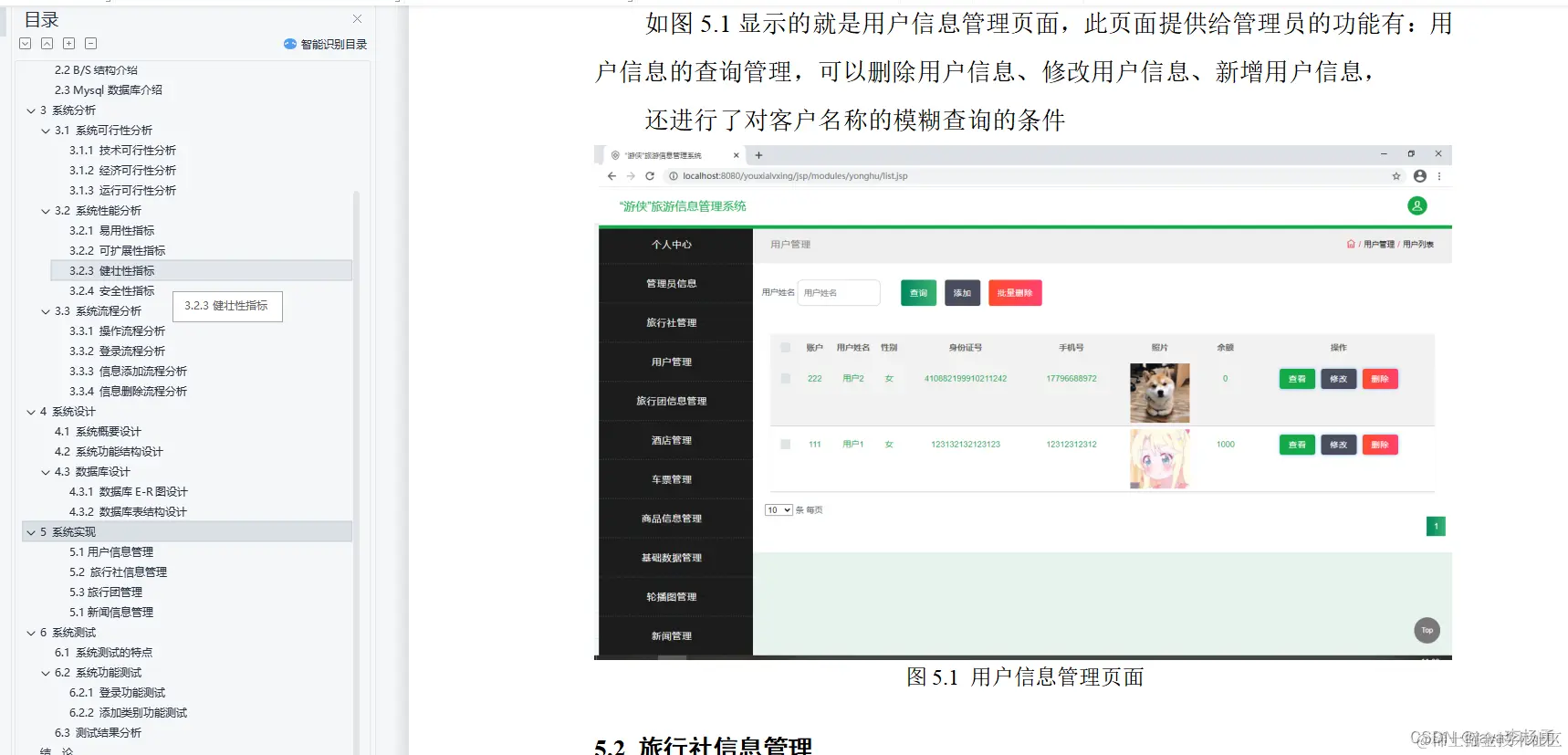Select 管理员信息 in the black sidebar
Viewport: 1568px width, 755px height.
tap(672, 284)
